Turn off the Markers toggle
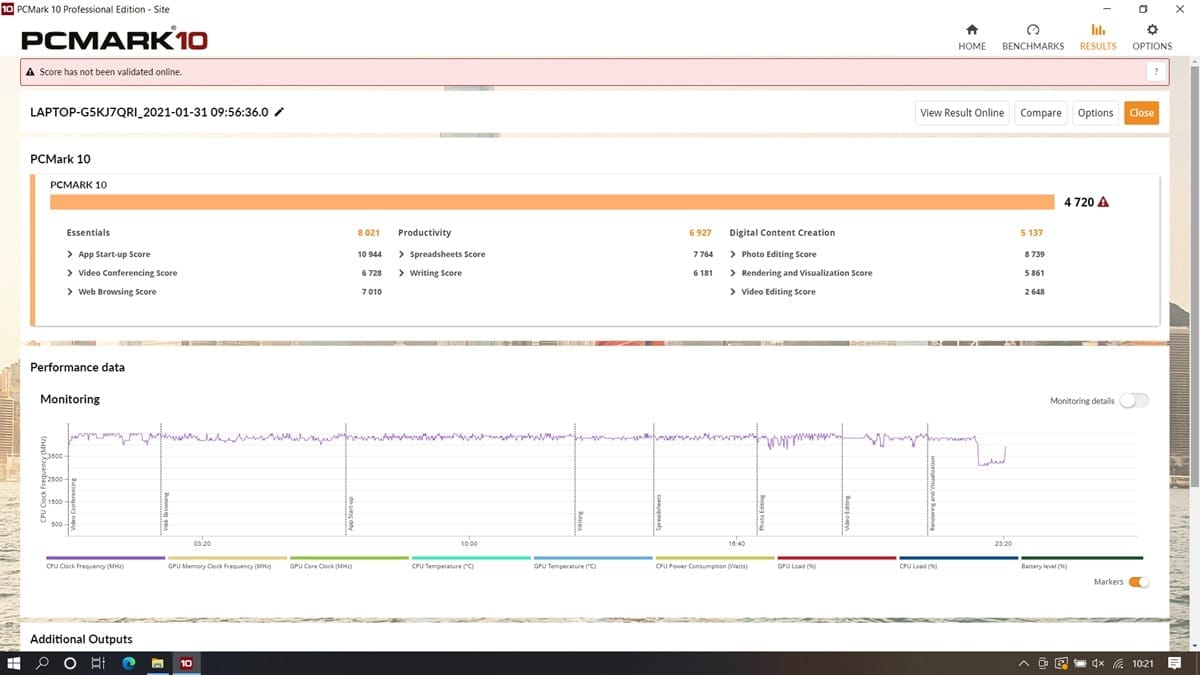Screen dimensions: 1200x675 point(1138,582)
